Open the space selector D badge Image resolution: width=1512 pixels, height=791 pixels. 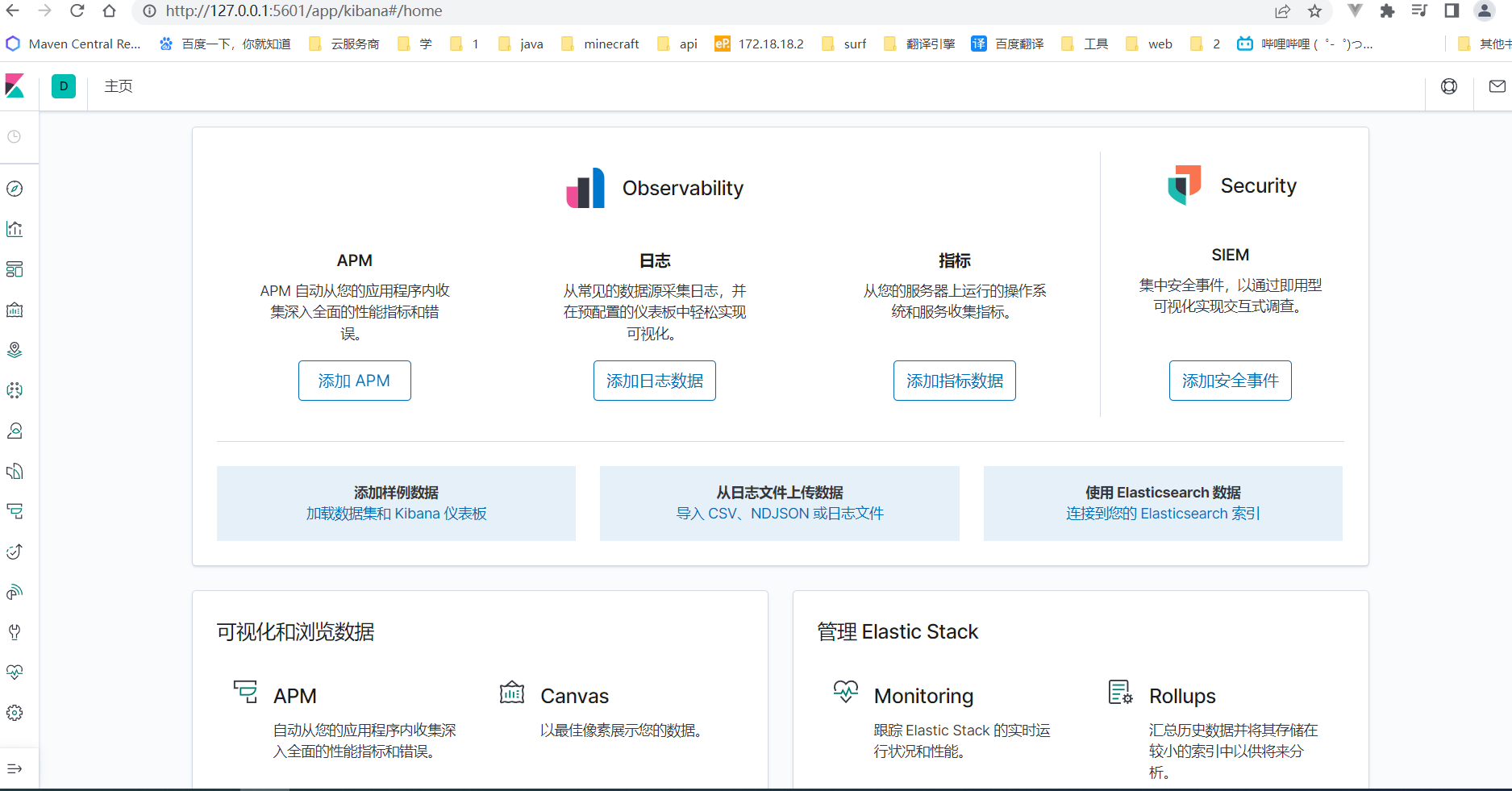click(64, 86)
